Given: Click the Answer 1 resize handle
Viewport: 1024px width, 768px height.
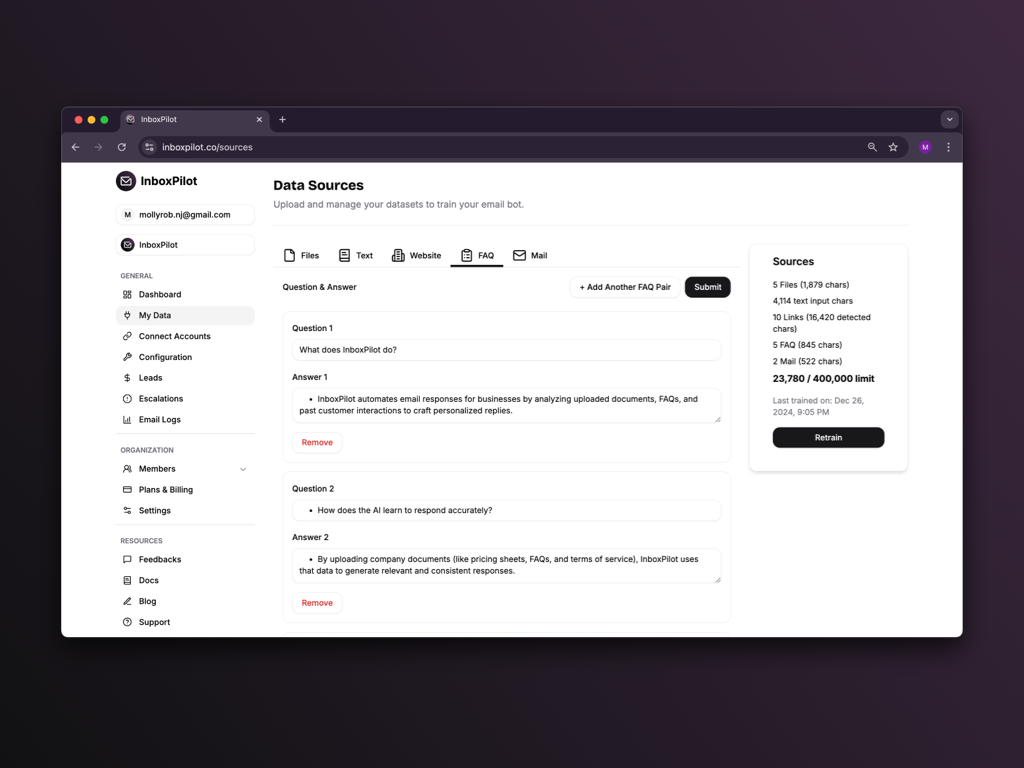Looking at the screenshot, I should [718, 419].
